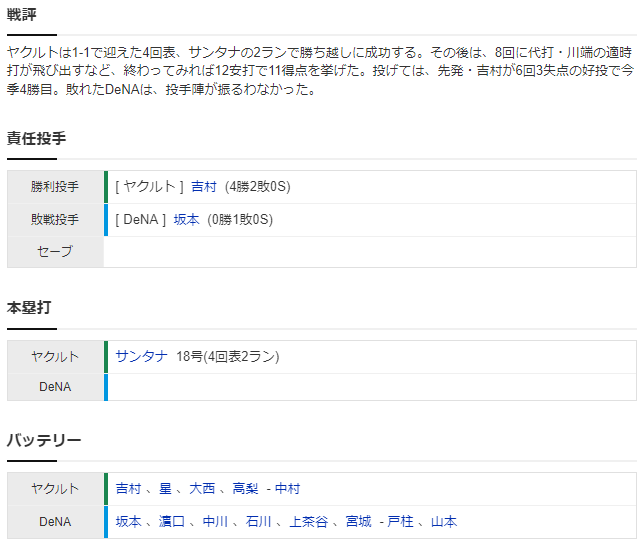
Task: Open catcher 山本 link
Action: pos(444,522)
